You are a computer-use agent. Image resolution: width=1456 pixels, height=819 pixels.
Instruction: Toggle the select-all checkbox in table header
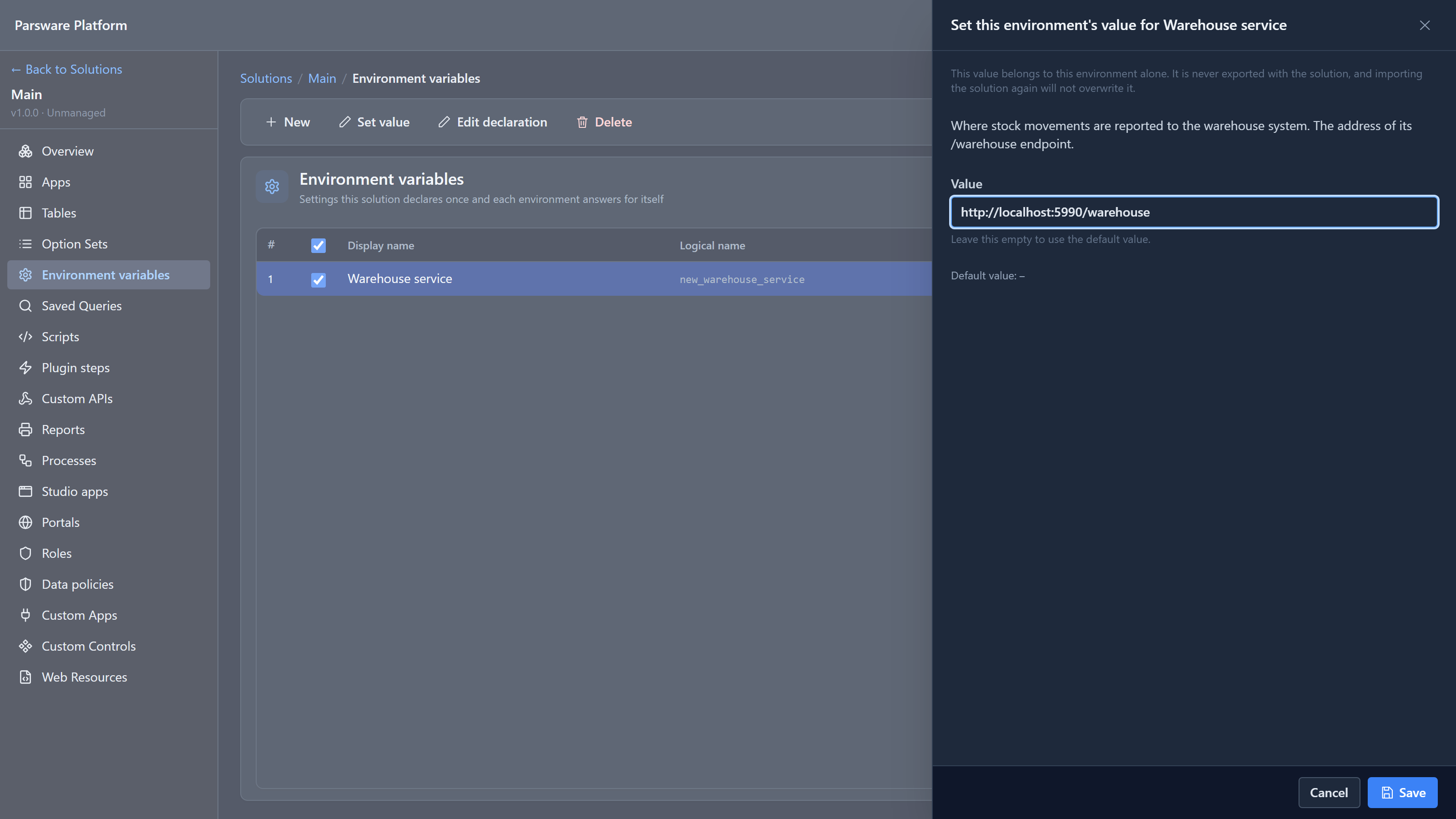point(318,245)
